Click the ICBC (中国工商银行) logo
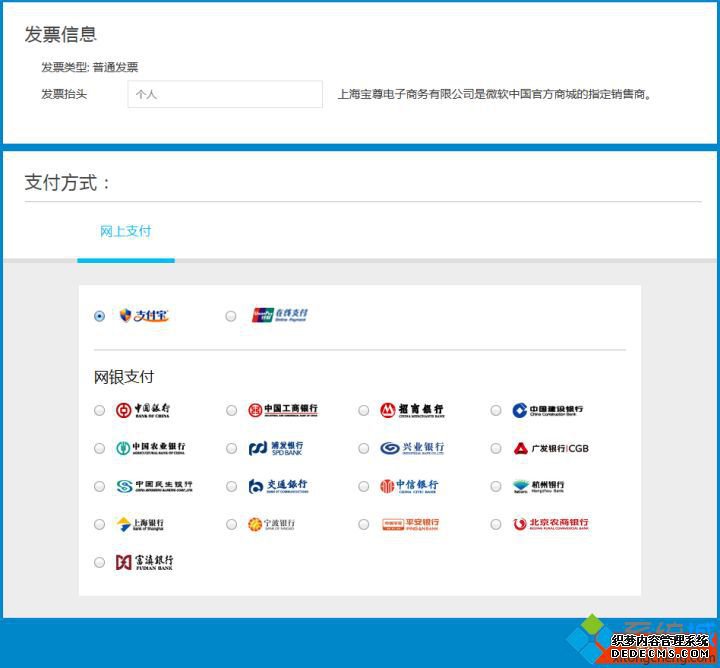Screen dimensions: 720x668 283,410
